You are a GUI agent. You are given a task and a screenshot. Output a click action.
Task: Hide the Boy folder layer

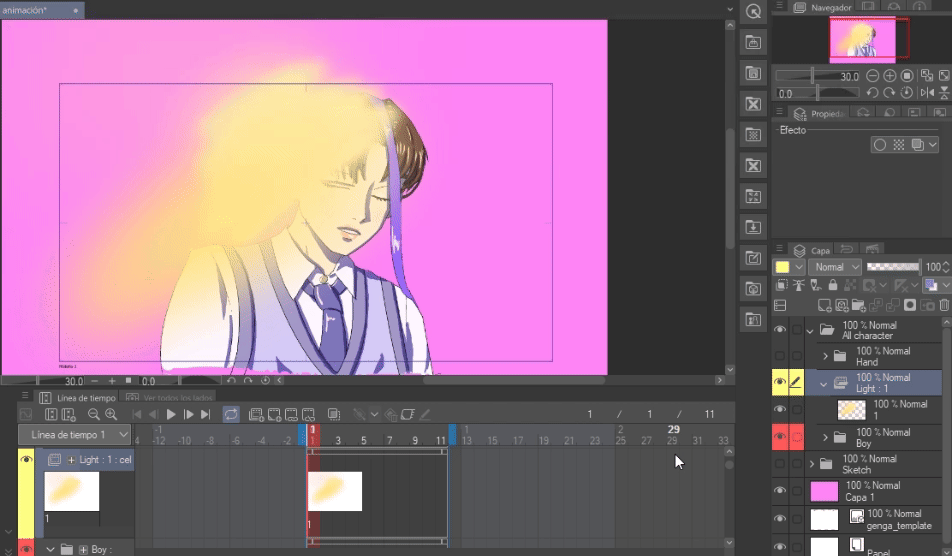pos(780,438)
